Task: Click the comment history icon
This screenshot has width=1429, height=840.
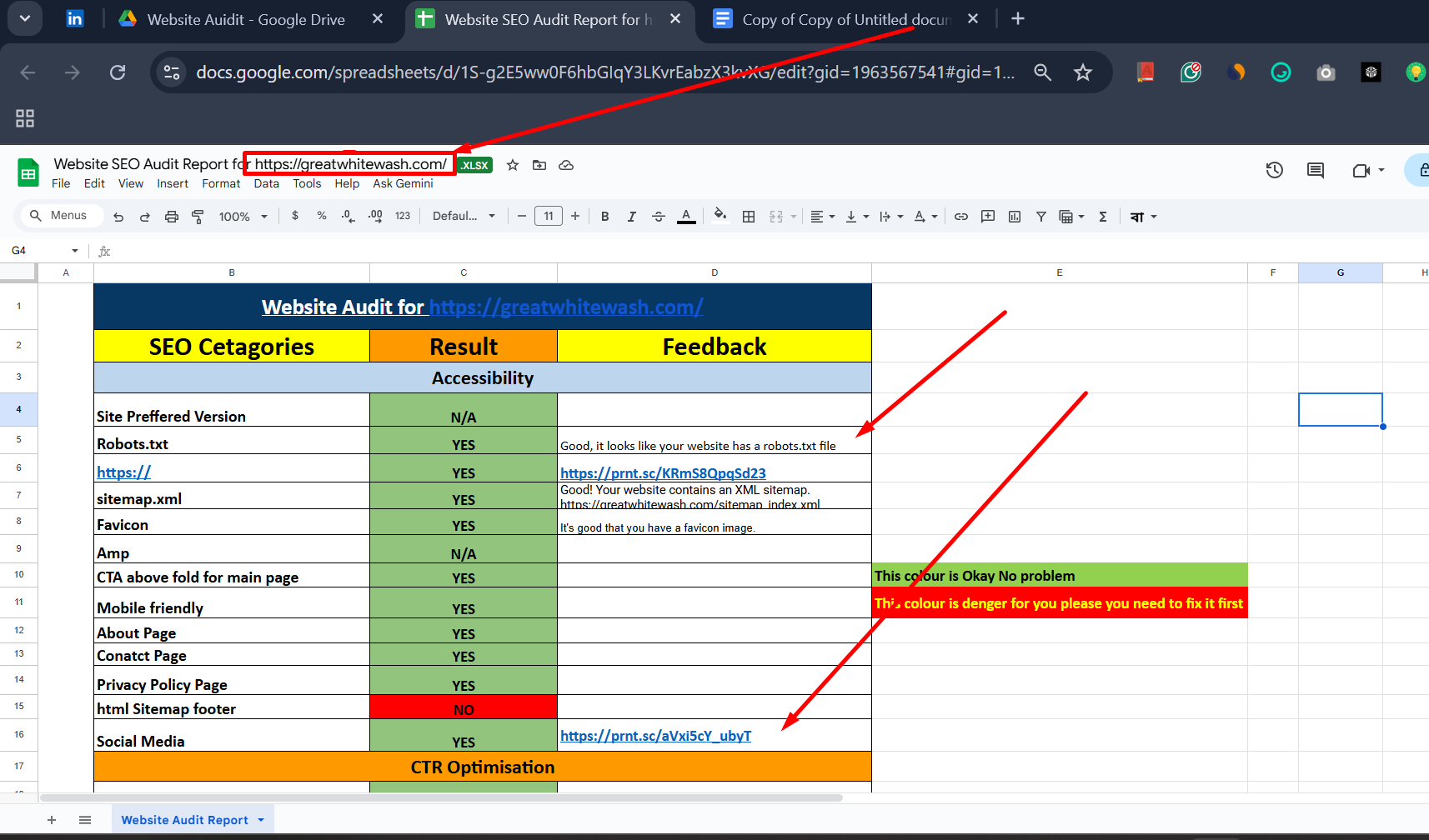Action: pos(1316,170)
